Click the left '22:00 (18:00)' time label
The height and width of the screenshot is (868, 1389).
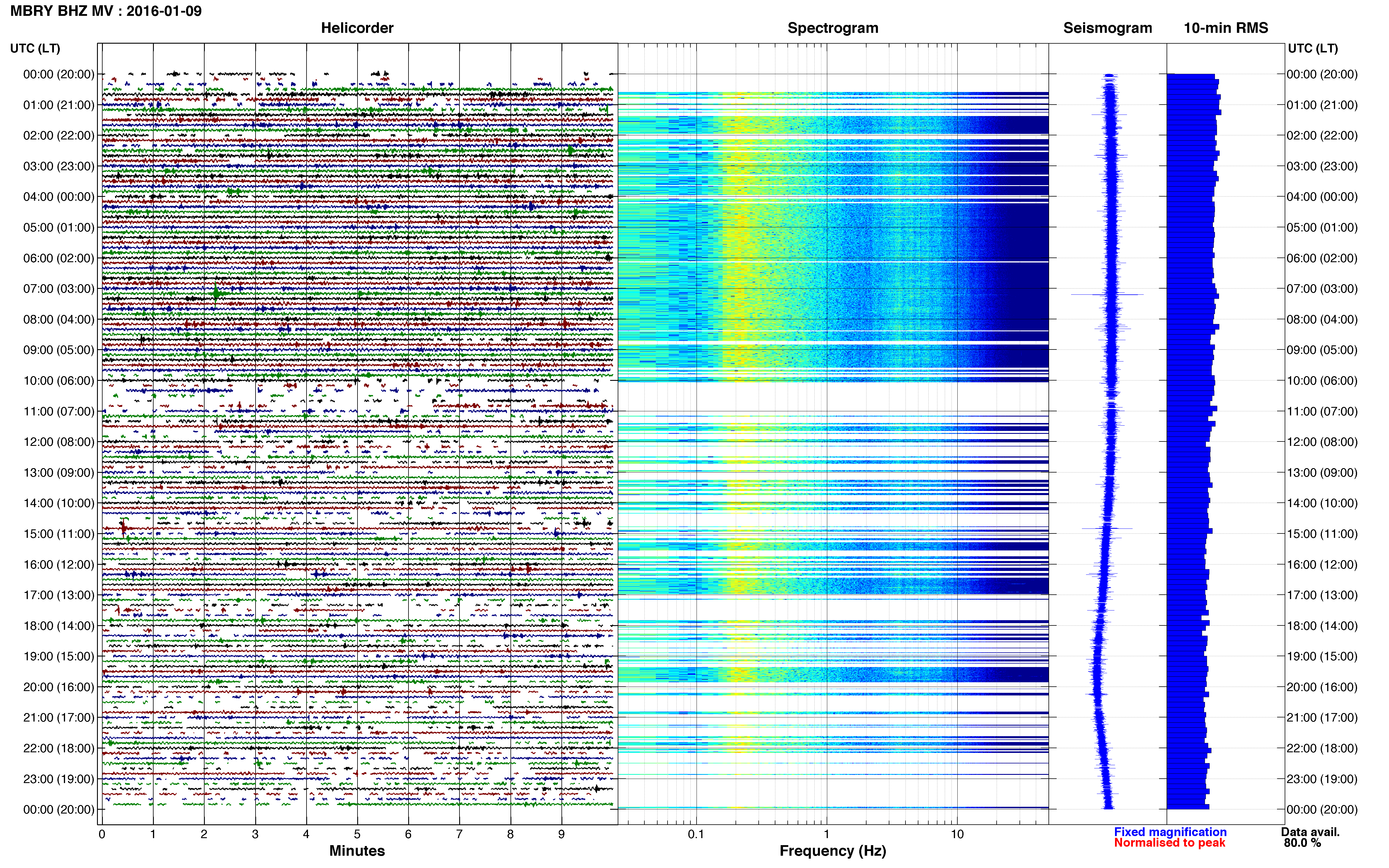coord(59,748)
